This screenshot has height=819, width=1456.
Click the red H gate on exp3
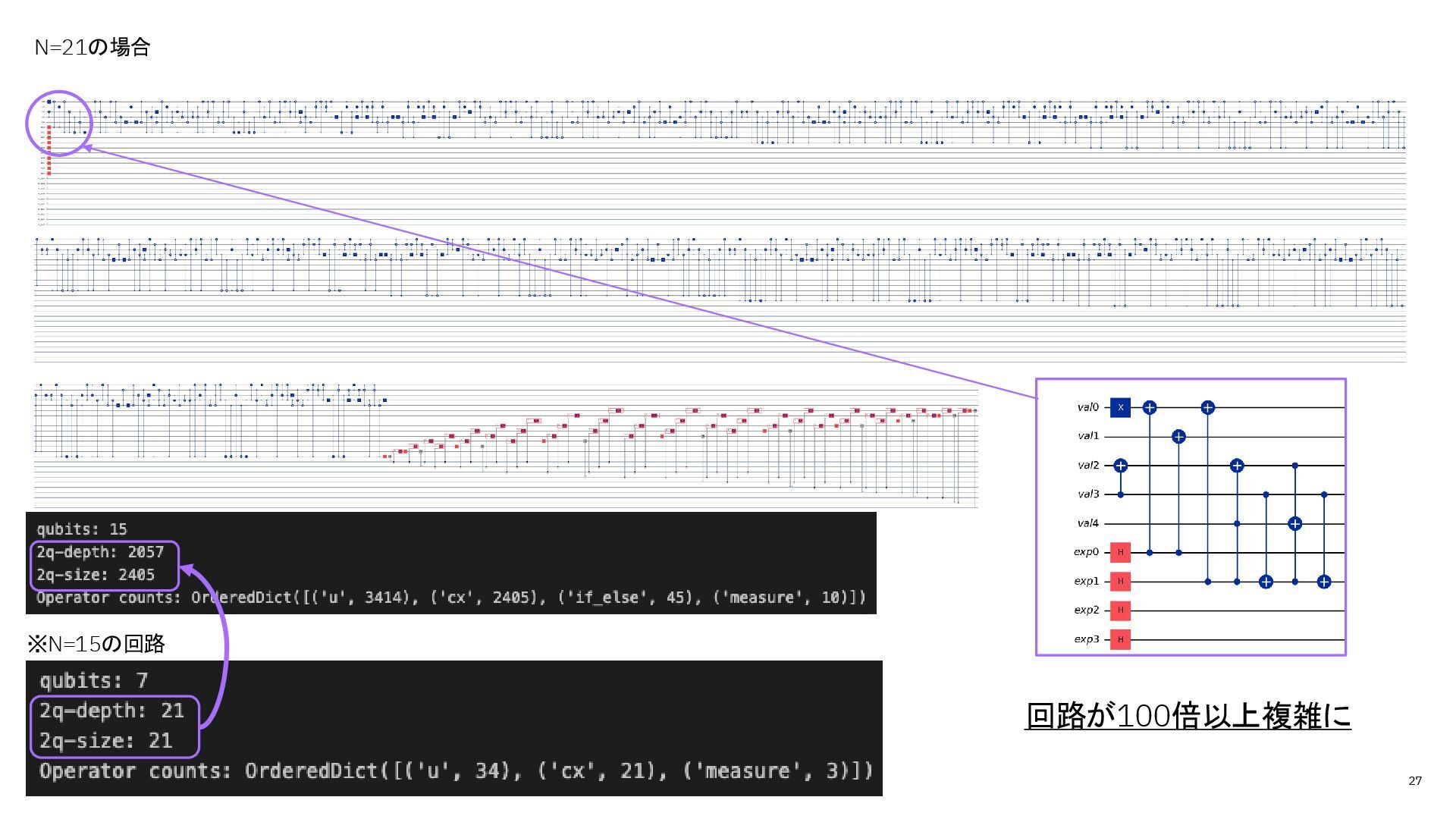1120,639
